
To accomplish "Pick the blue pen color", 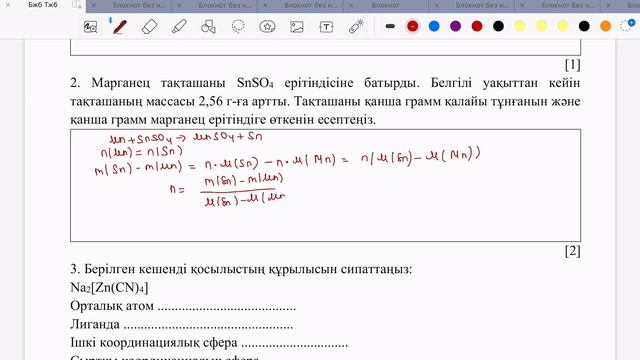I will tap(434, 26).
